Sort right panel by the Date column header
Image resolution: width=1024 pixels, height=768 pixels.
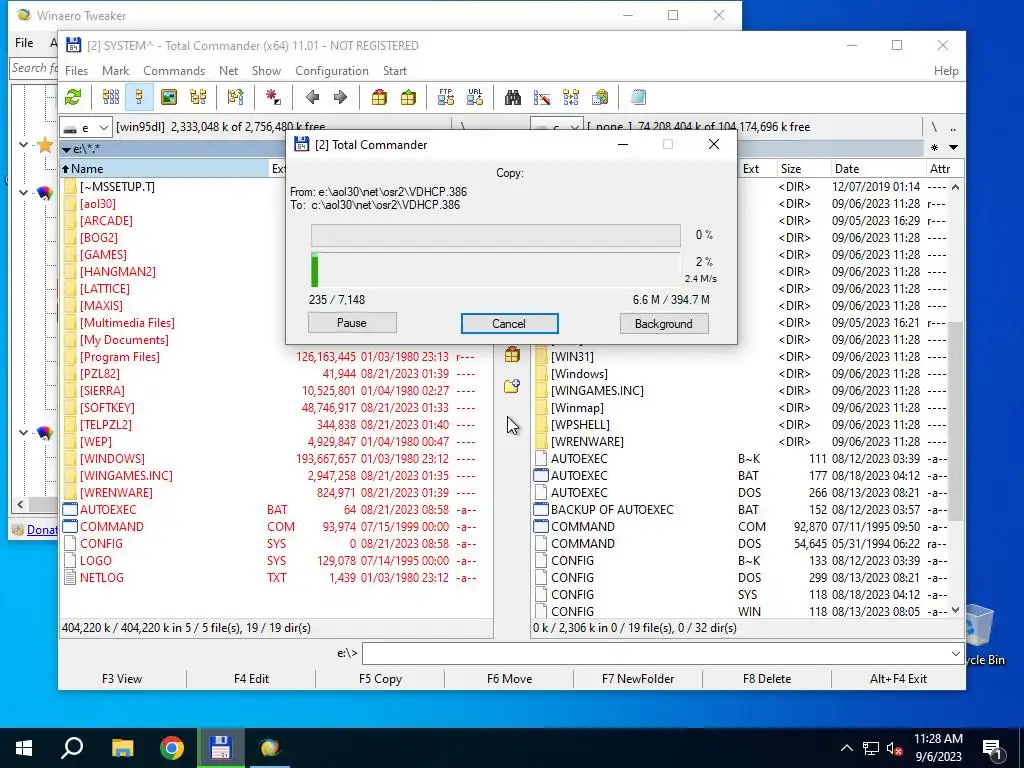[876, 168]
